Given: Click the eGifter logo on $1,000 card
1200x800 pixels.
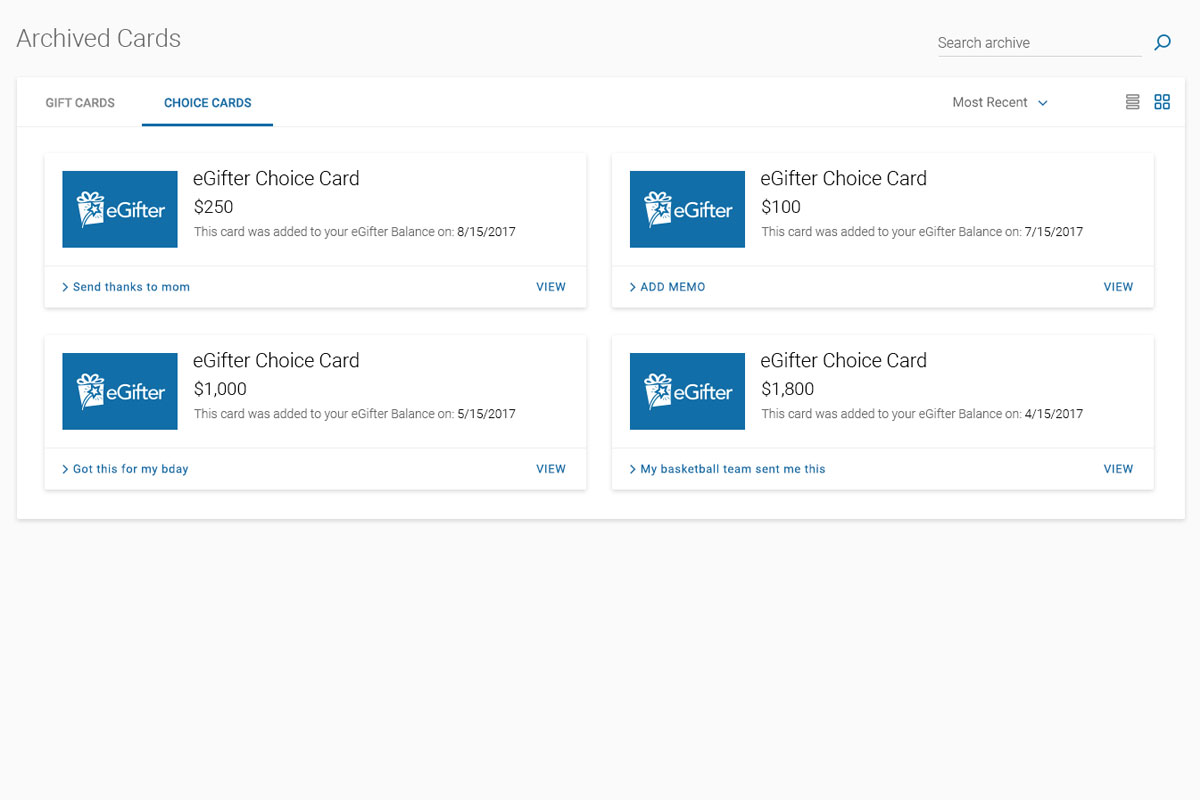Looking at the screenshot, I should 120,391.
